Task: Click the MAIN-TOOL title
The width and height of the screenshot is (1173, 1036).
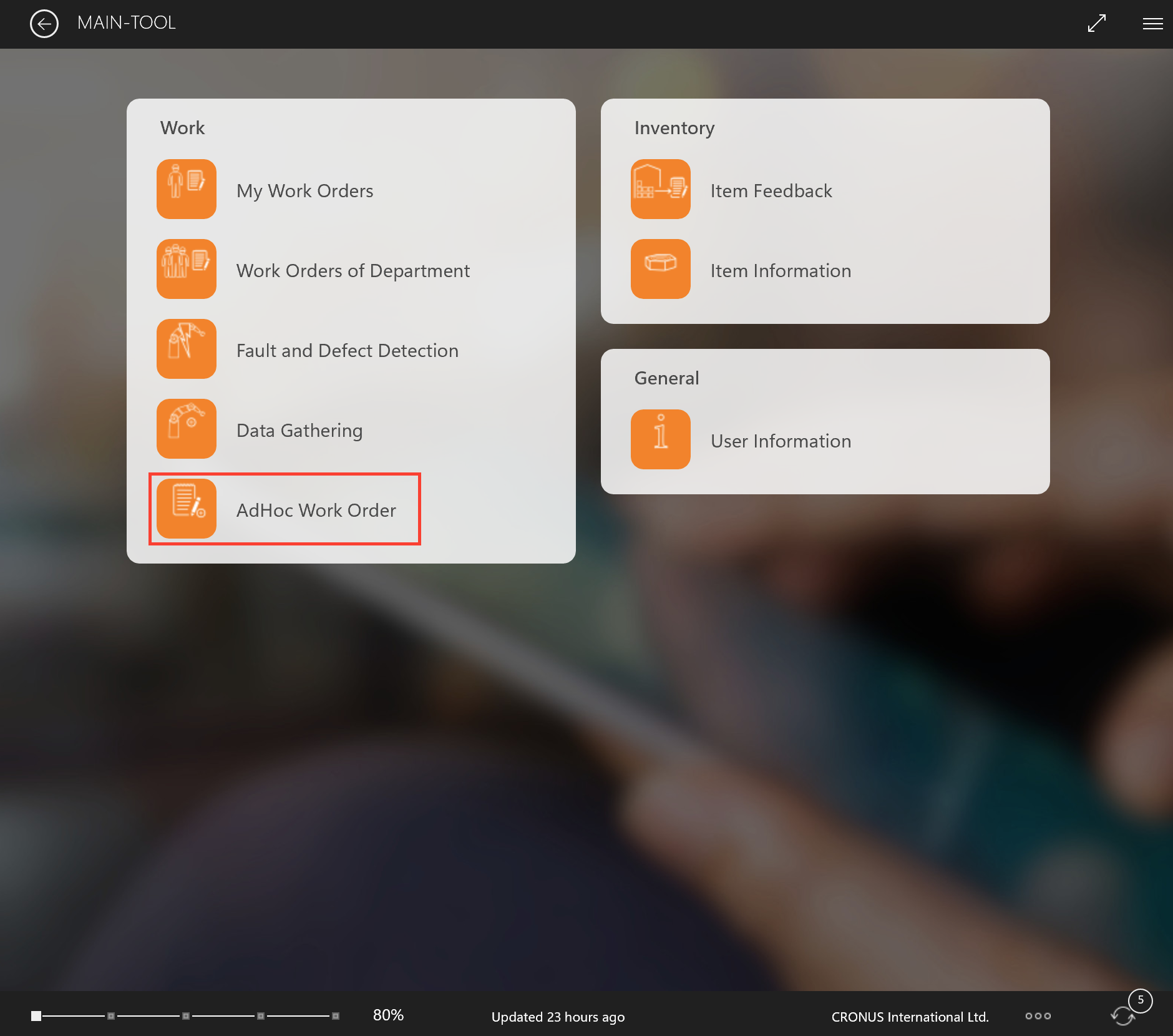Action: pos(127,23)
